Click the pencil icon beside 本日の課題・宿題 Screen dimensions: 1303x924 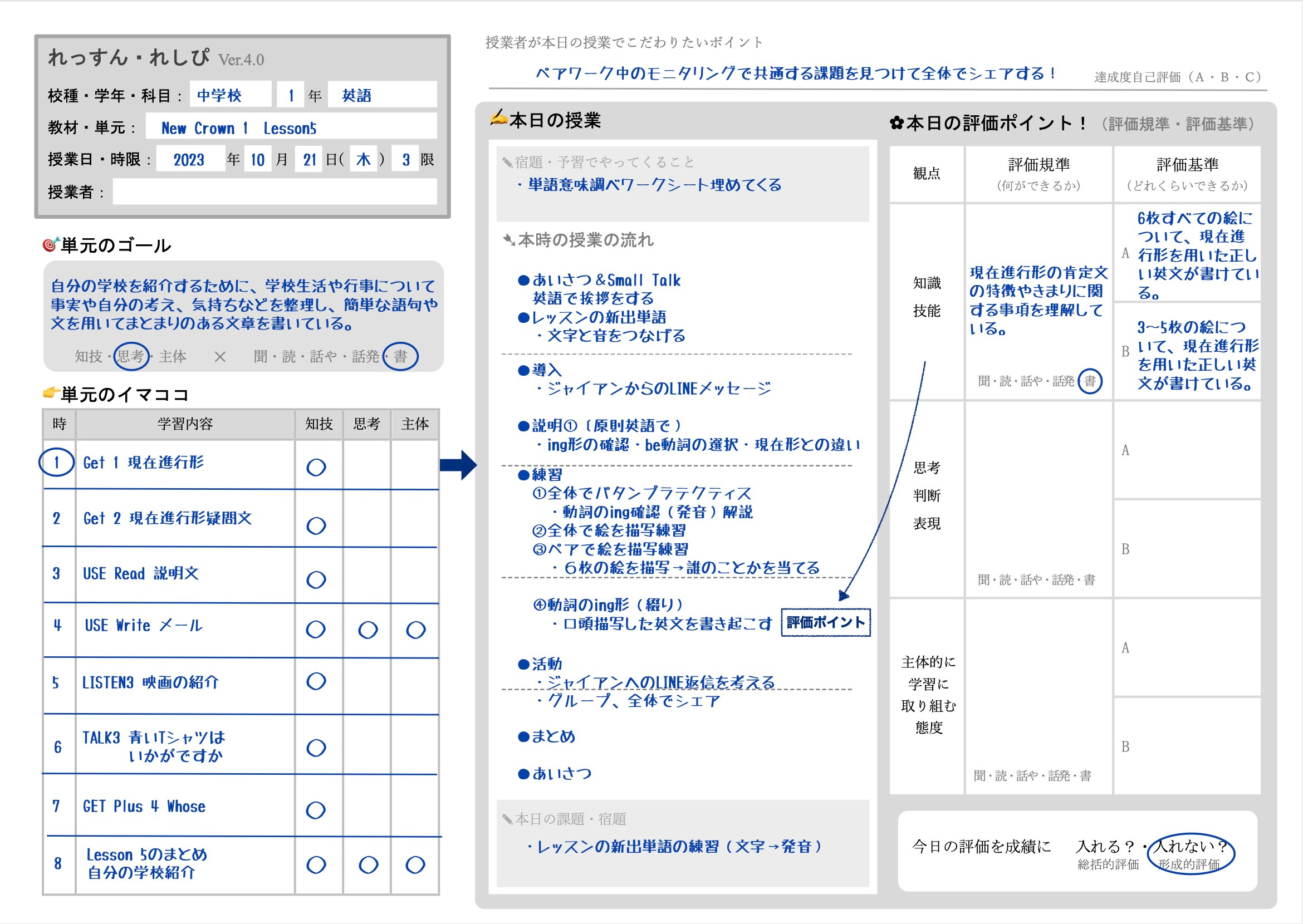pos(507,819)
